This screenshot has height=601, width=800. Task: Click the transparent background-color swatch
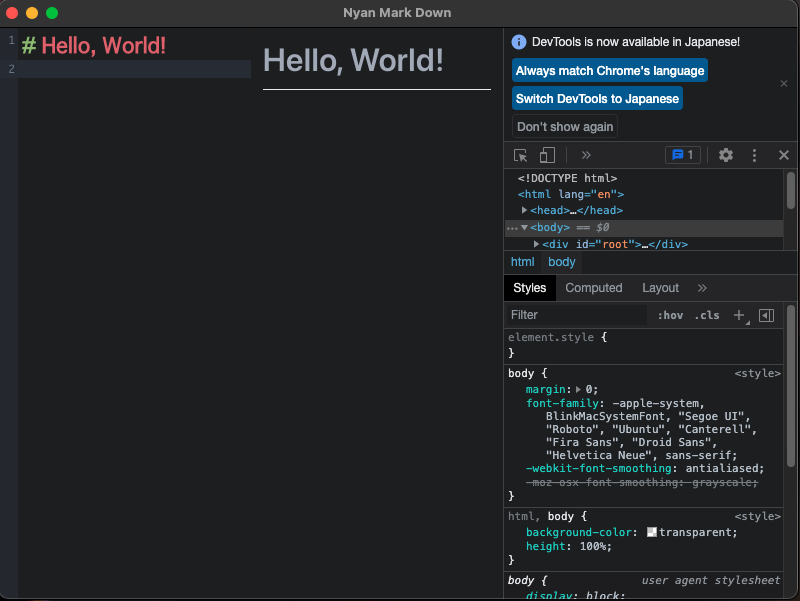[x=652, y=532]
